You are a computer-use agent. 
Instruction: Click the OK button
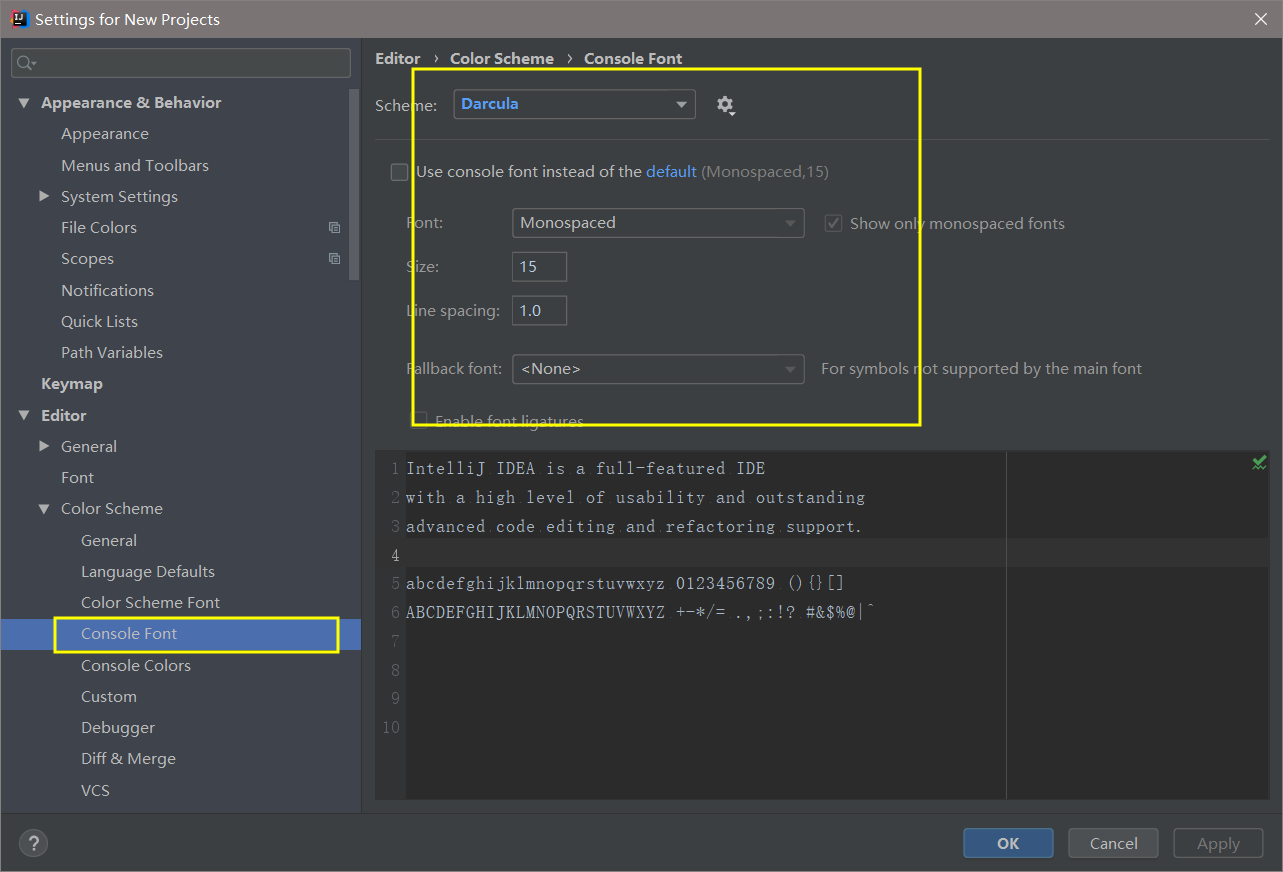point(1008,843)
